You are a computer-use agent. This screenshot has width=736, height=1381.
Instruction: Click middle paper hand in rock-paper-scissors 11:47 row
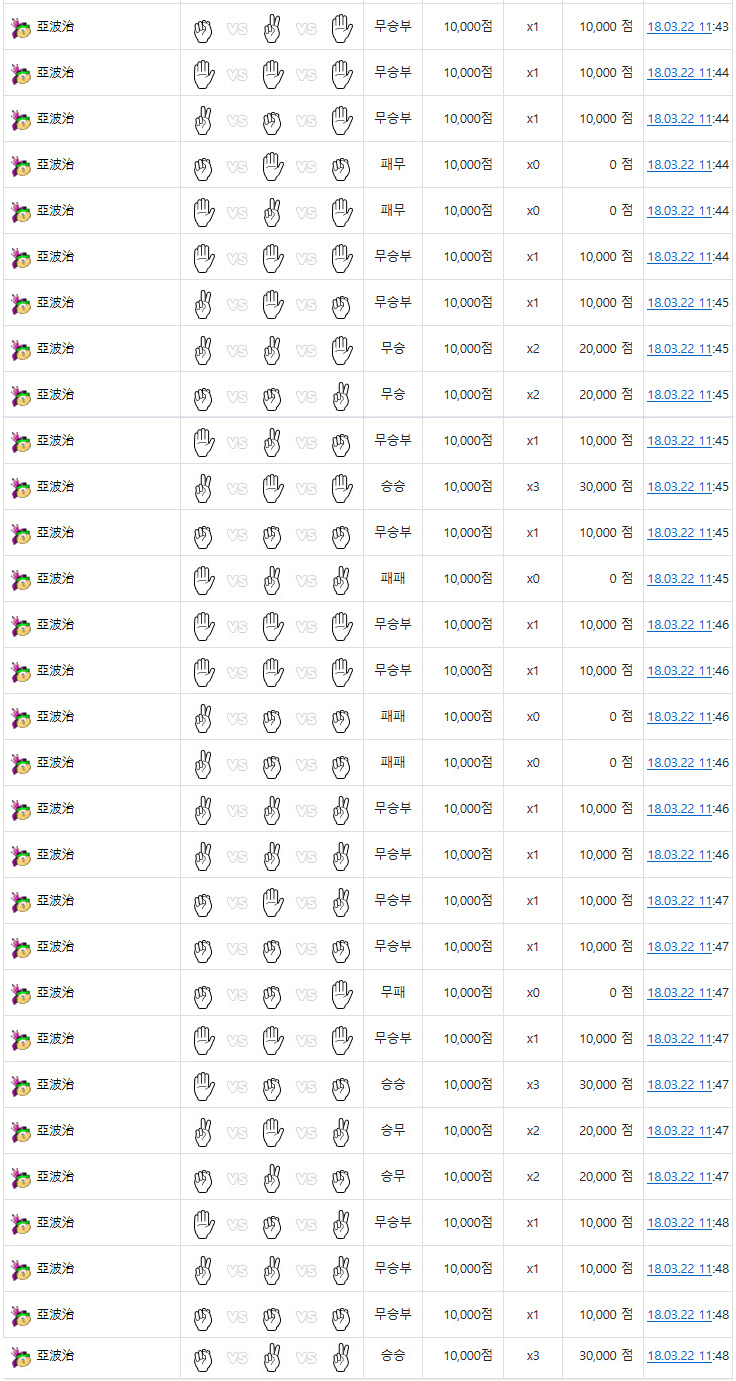272,902
